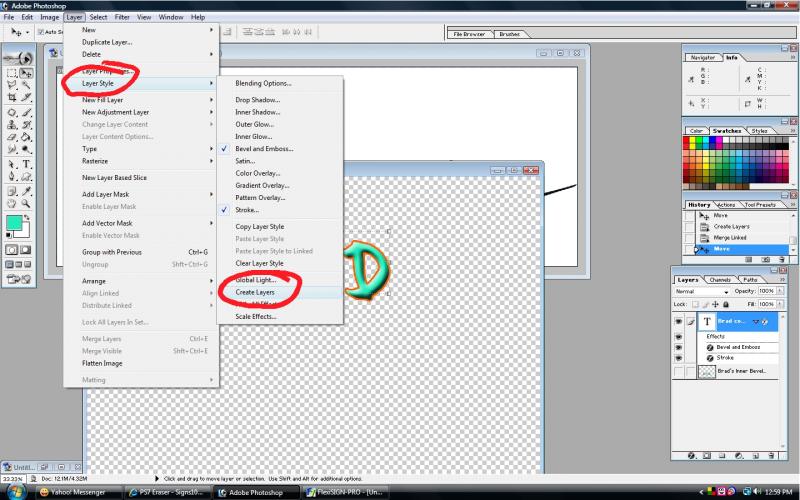800x500 pixels.
Task: Toggle Lock All padlock in Layers panel
Action: coord(726,305)
